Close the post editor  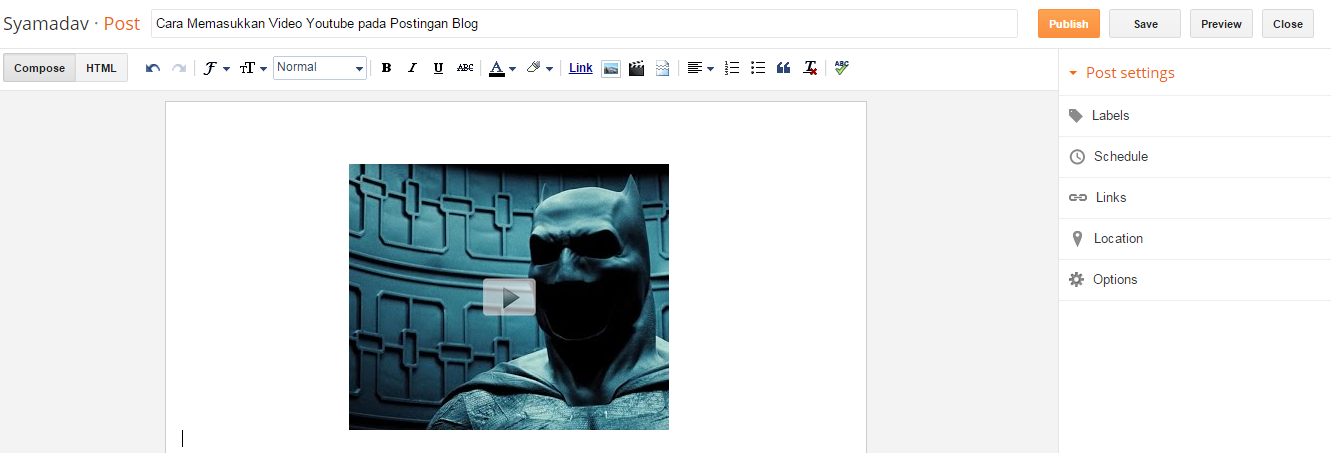pyautogui.click(x=1288, y=24)
